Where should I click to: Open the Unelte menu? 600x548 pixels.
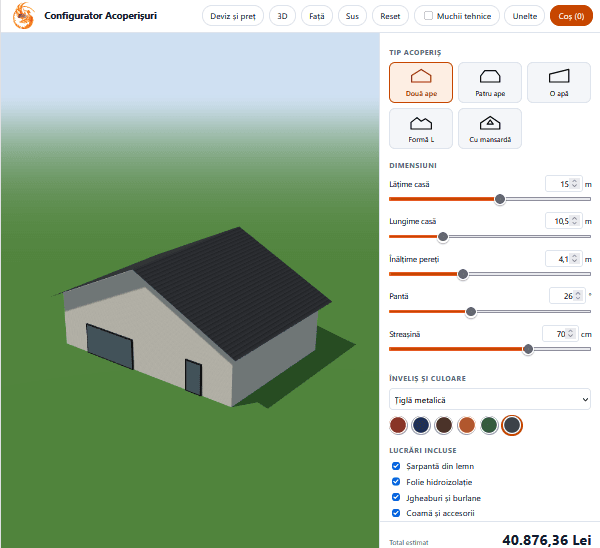point(524,16)
